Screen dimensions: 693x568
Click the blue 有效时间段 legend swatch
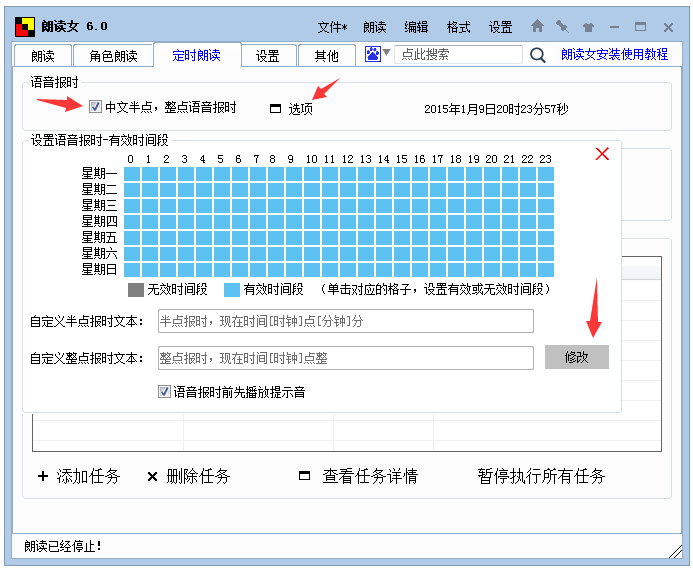click(232, 290)
